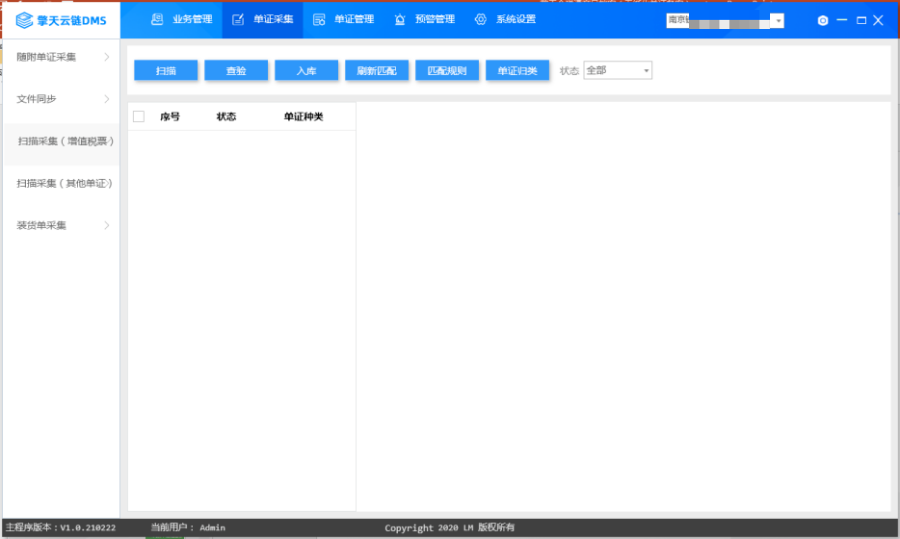This screenshot has width=900, height=539.
Task: Open 匹配规则 button
Action: pyautogui.click(x=447, y=71)
